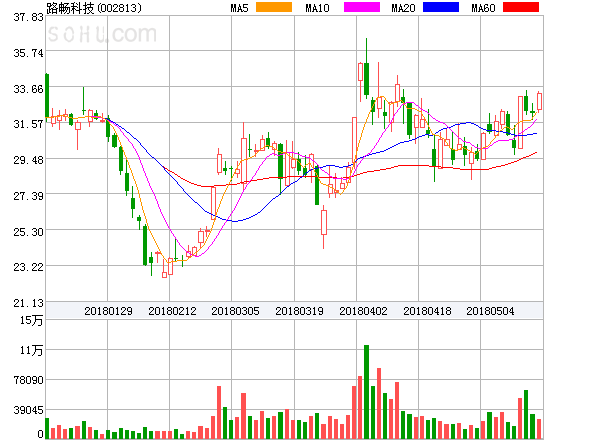Select the stock title 路畅科技(002813)
Image resolution: width=600 pixels, height=440 pixels.
[x=94, y=8]
